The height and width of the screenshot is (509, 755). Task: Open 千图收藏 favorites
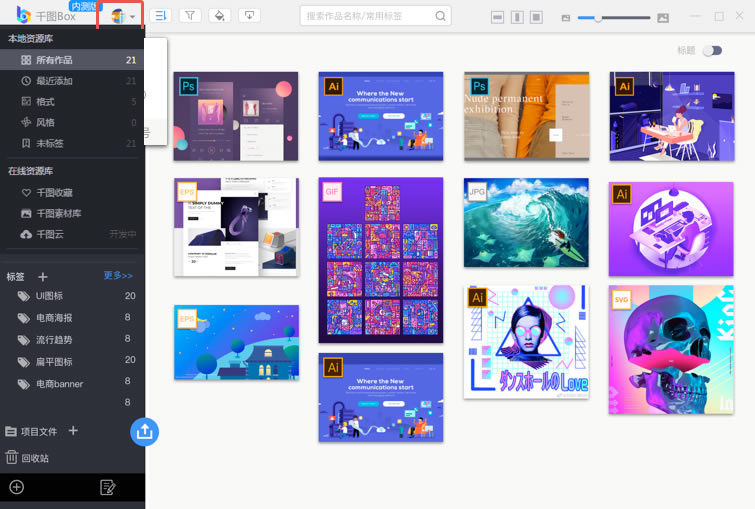[x=72, y=193]
